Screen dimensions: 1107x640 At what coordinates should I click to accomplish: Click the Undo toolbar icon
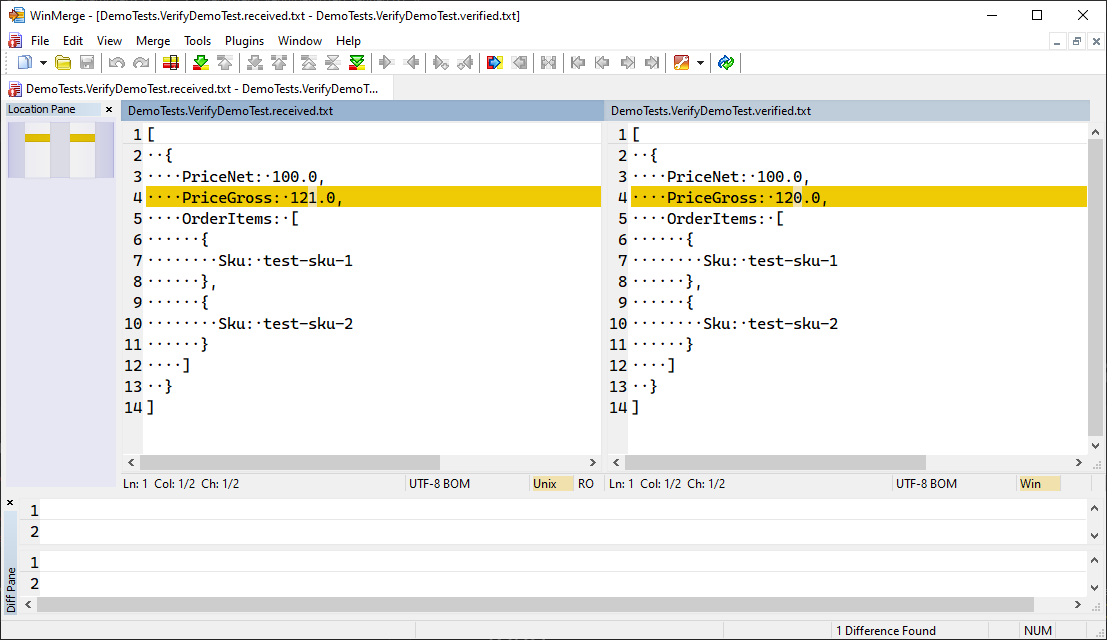[116, 63]
